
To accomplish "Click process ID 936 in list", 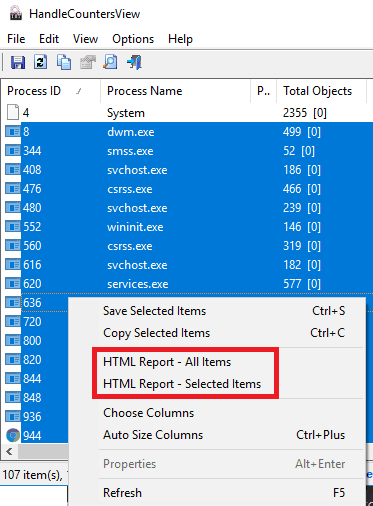I will click(x=32, y=417).
